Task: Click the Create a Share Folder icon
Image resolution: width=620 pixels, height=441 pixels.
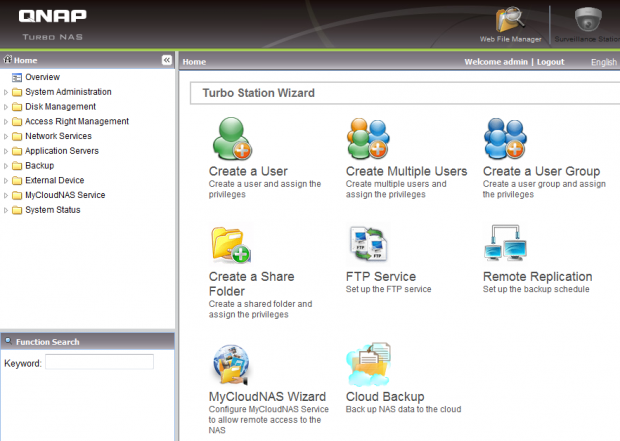Action: (x=231, y=244)
